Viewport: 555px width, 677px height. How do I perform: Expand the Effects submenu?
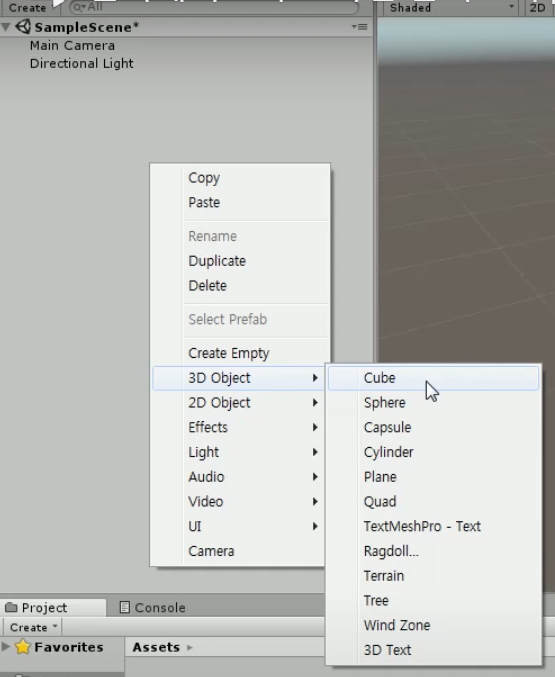pos(240,427)
